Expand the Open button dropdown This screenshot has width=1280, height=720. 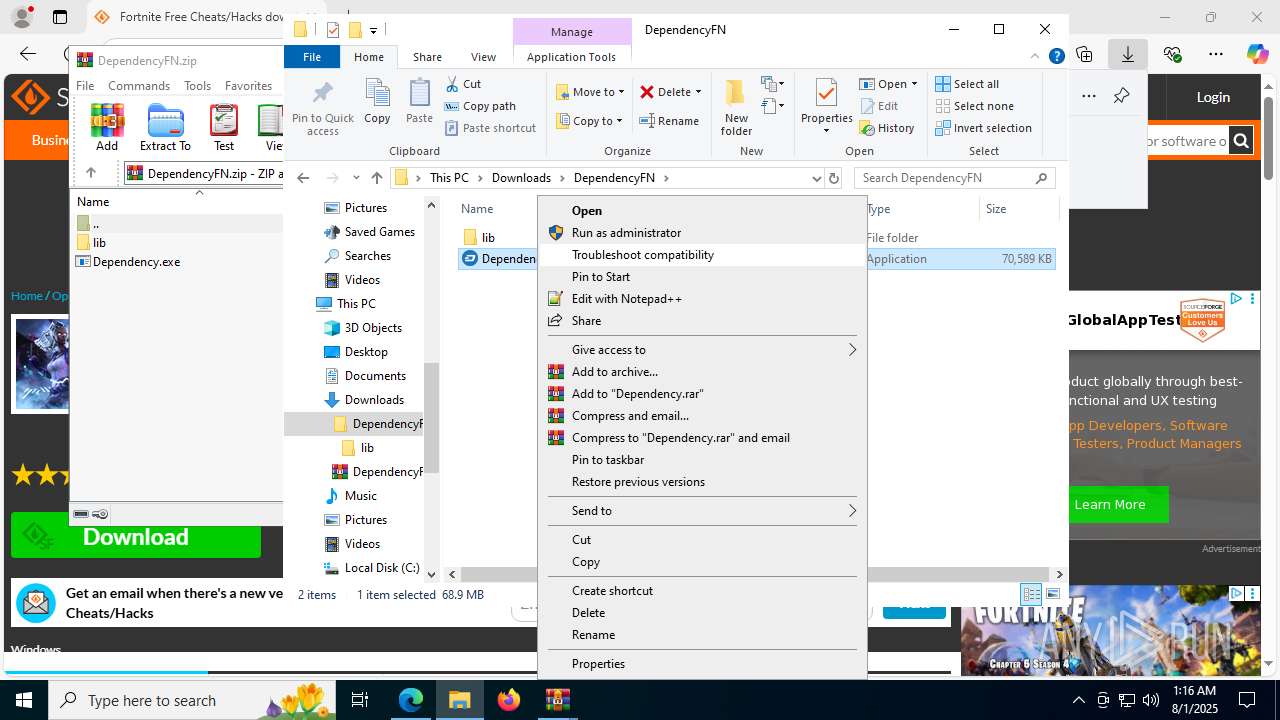914,84
